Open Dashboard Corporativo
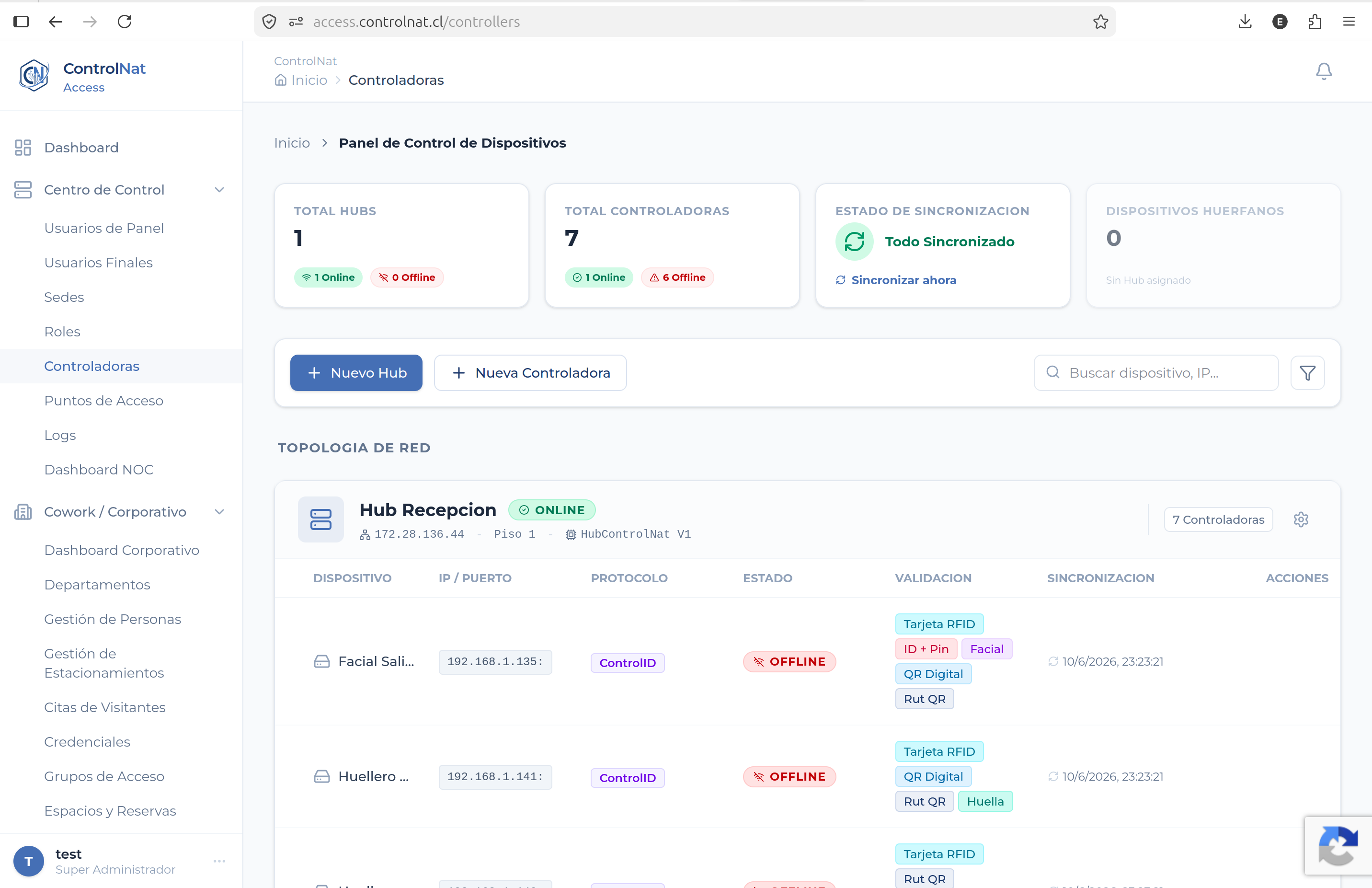Image resolution: width=1372 pixels, height=888 pixels. (121, 551)
